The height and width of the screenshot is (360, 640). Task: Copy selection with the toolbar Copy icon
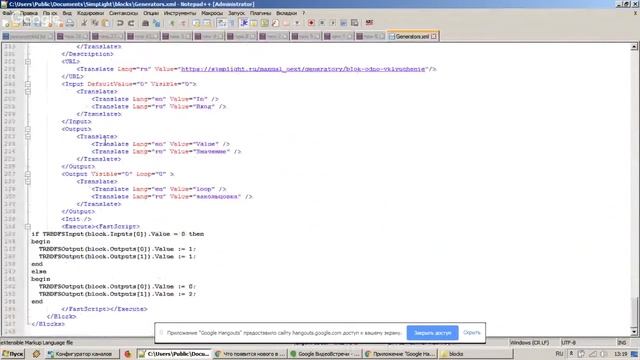95,23
